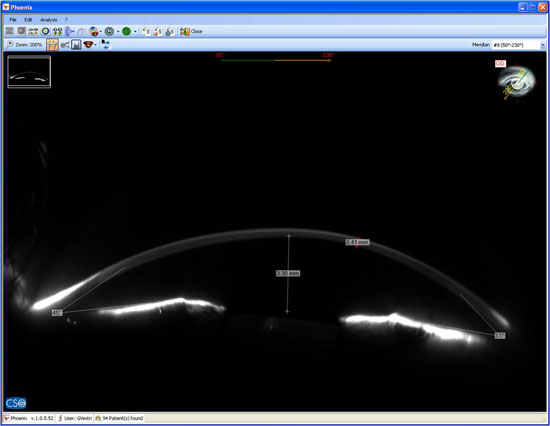Toggle the highlighted measurement tools icon

[52, 45]
